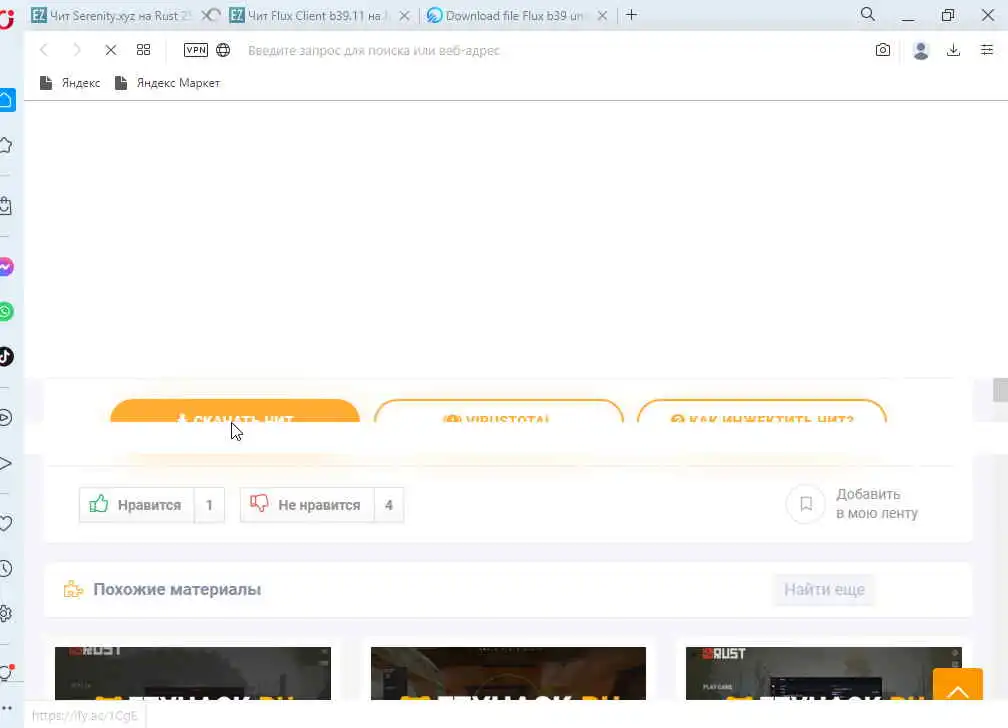This screenshot has width=1008, height=728.
Task: Click the page vertical scrollbar thumb
Action: click(1000, 390)
